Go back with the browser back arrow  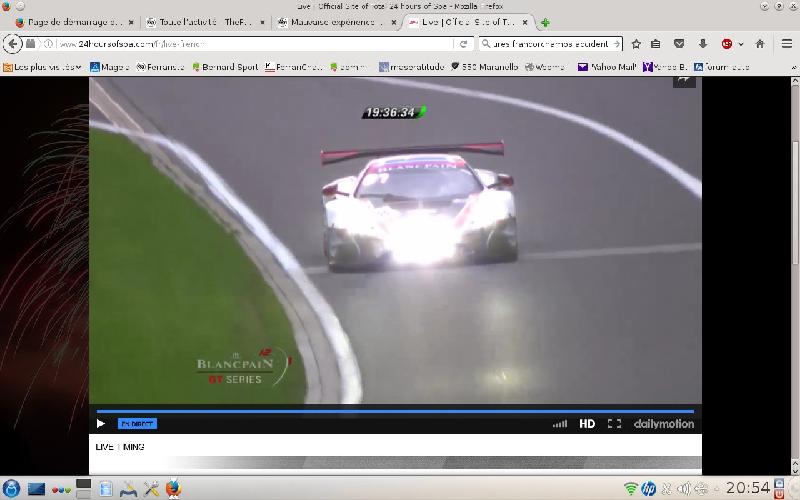[12, 44]
